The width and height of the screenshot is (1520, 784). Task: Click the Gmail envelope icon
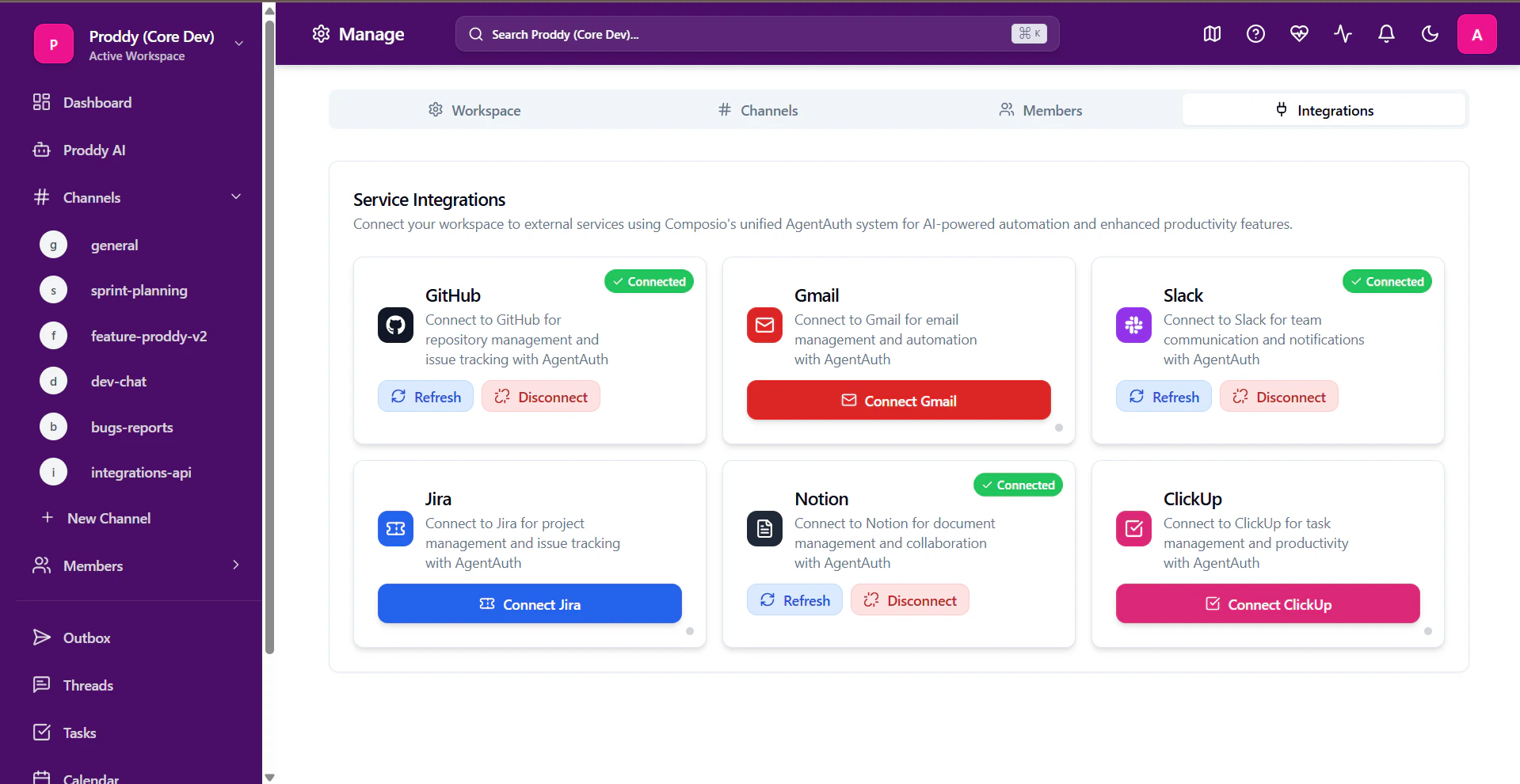pyautogui.click(x=764, y=325)
